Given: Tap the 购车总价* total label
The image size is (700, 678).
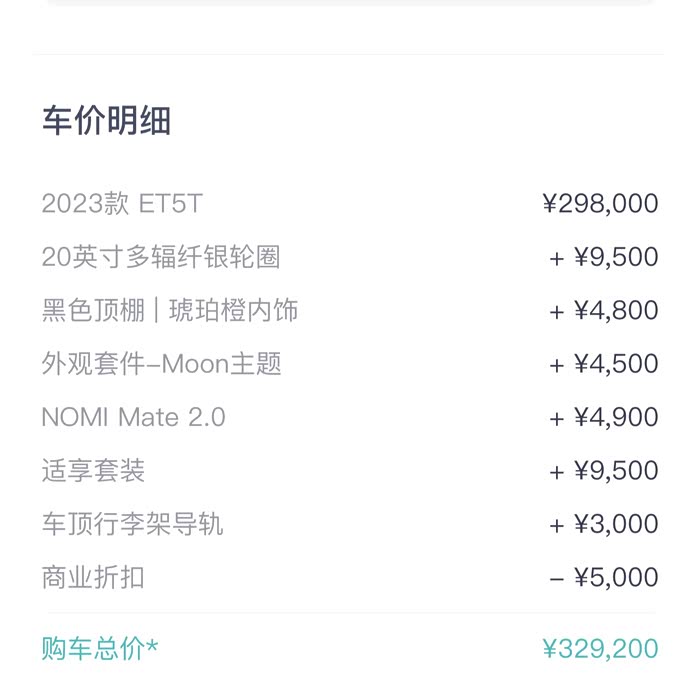Looking at the screenshot, I should click(99, 649).
